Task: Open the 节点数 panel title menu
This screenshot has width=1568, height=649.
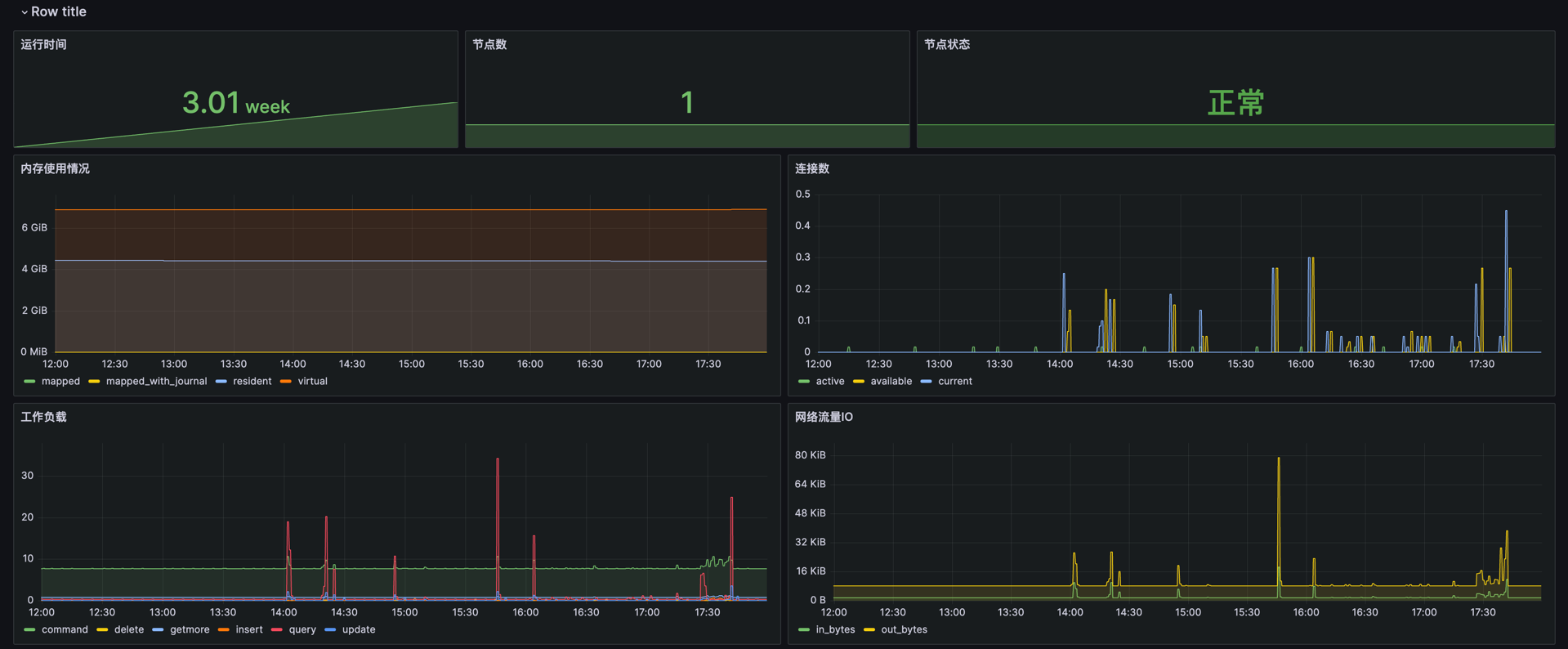Action: coord(489,44)
